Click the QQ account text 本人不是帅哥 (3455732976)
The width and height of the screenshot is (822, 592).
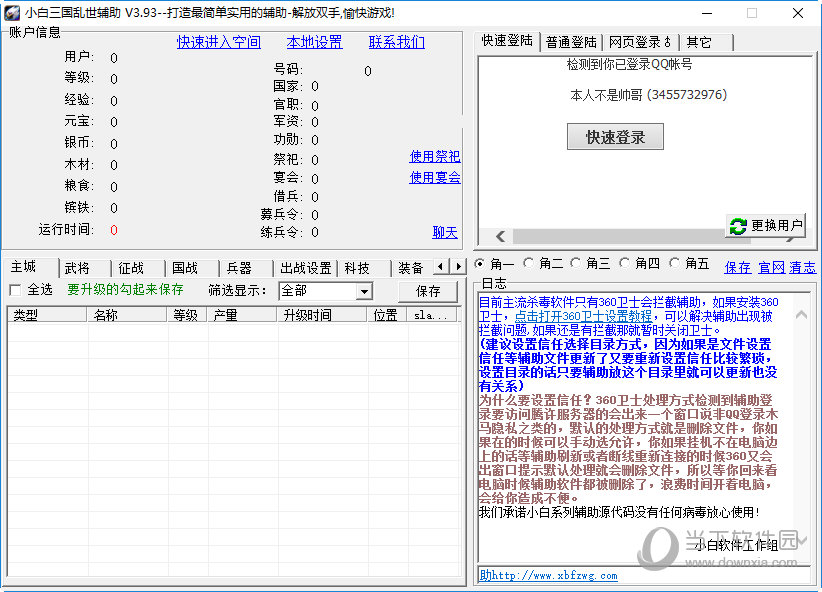click(x=648, y=95)
